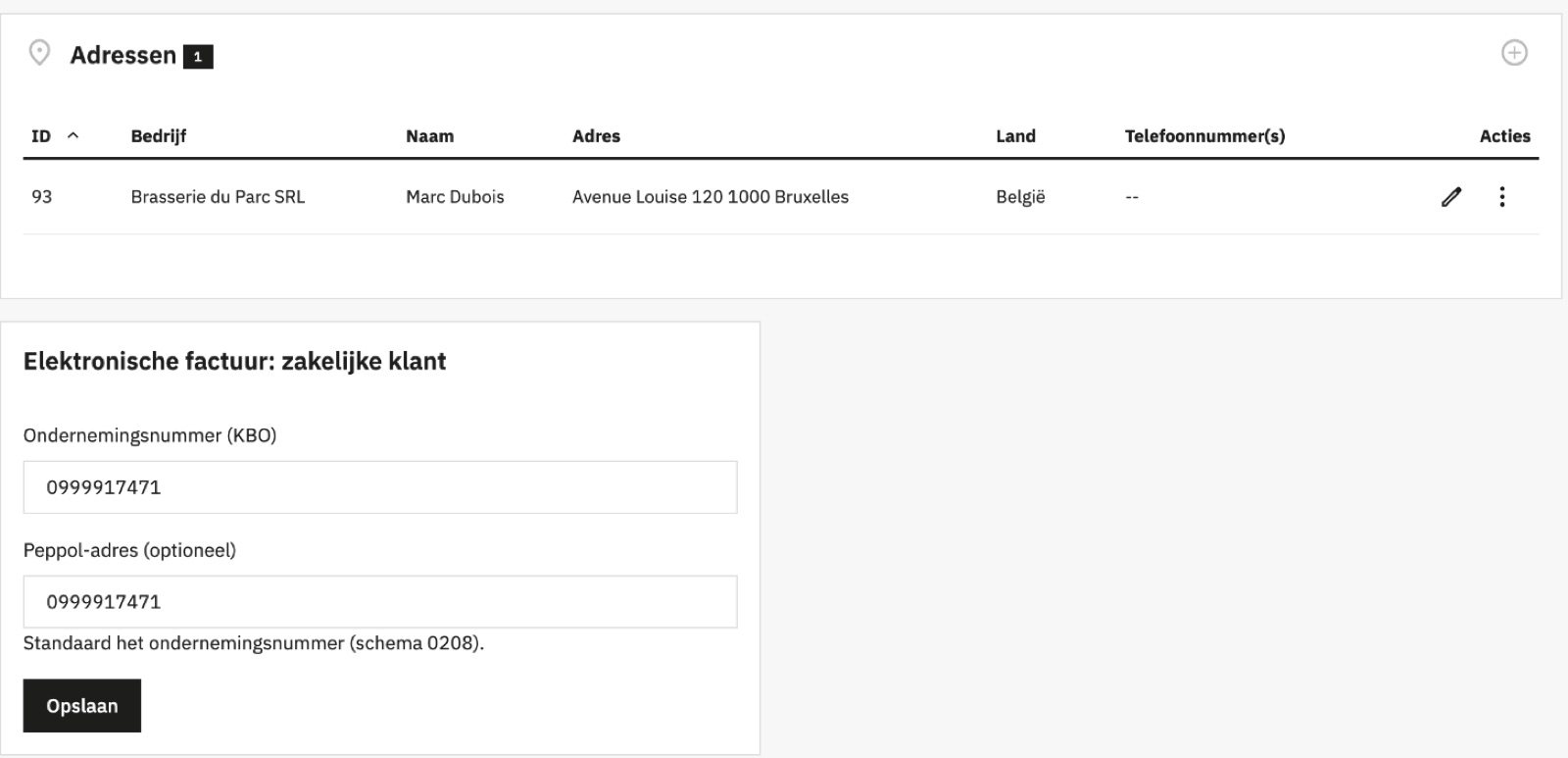Click the address count badge 1

point(198,57)
